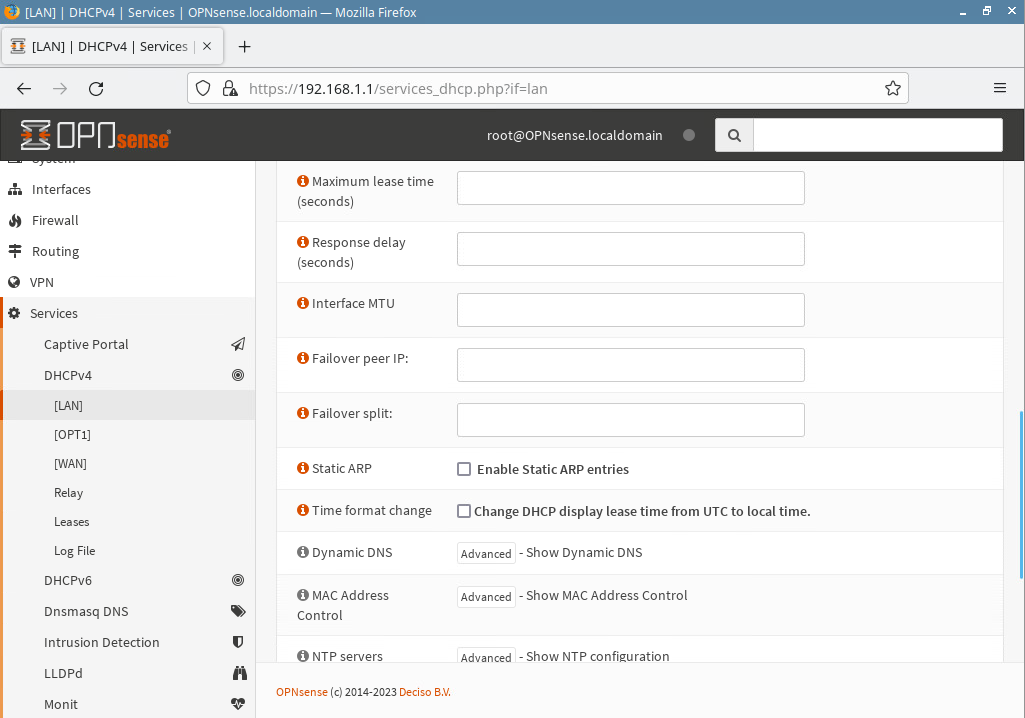This screenshot has width=1025, height=718.
Task: Open the Interfaces sidebar menu
Action: [x=61, y=189]
